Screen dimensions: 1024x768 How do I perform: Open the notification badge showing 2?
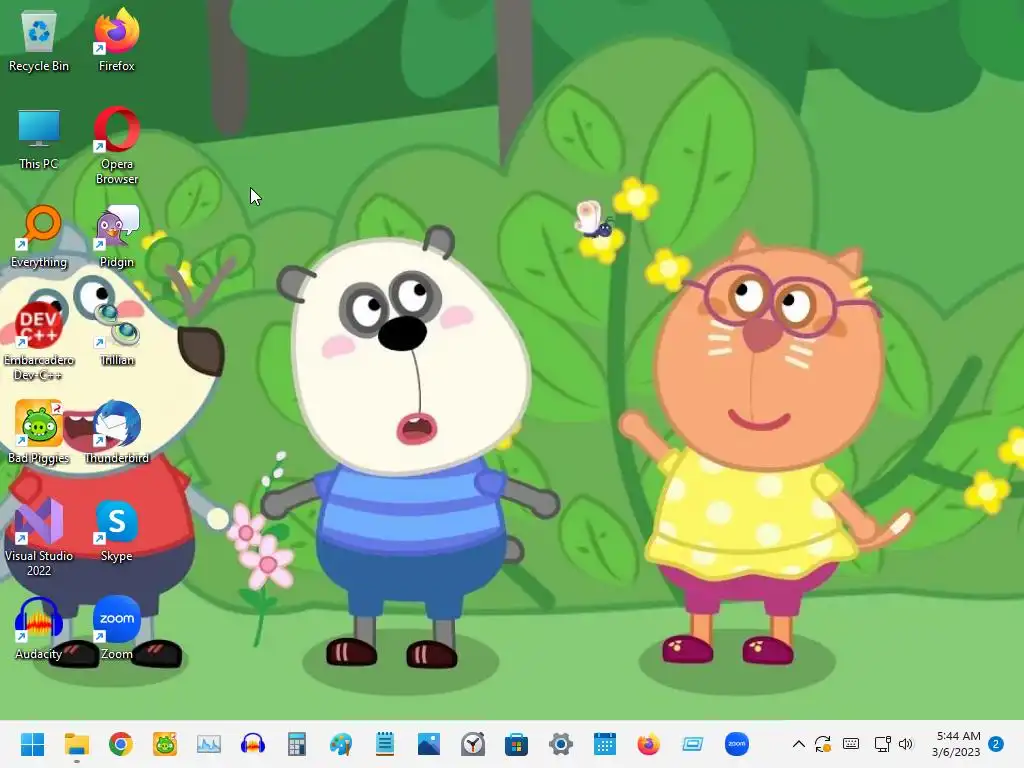(996, 744)
